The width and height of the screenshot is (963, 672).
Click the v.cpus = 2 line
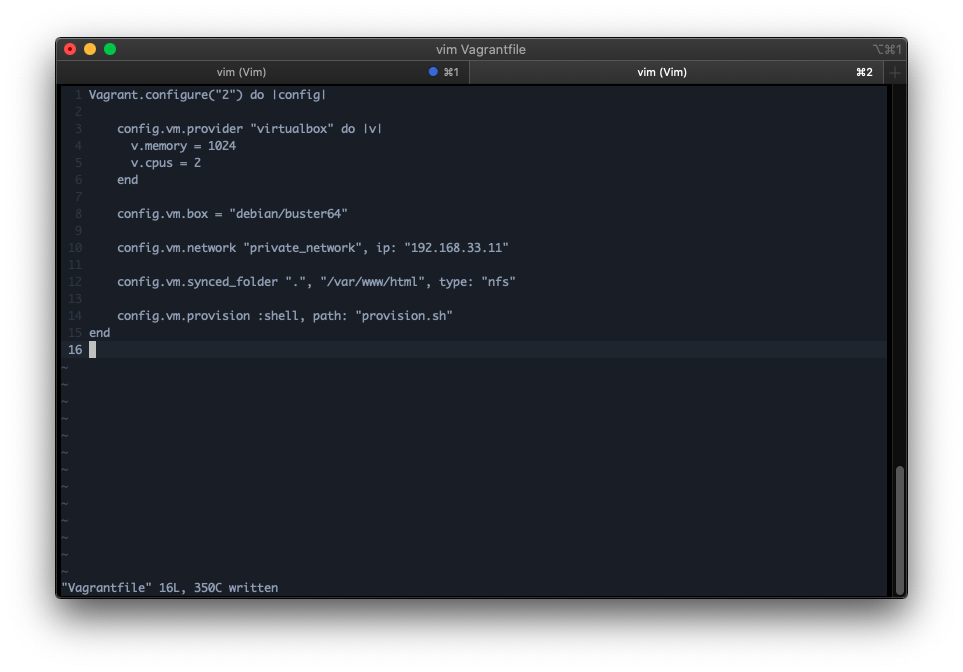[165, 163]
